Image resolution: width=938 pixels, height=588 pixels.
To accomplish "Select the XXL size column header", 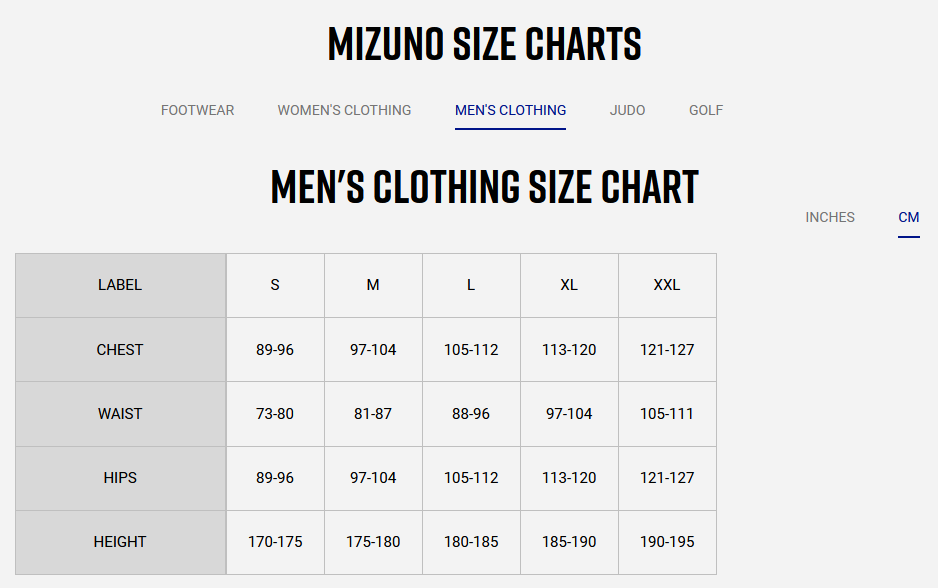I will (x=667, y=285).
